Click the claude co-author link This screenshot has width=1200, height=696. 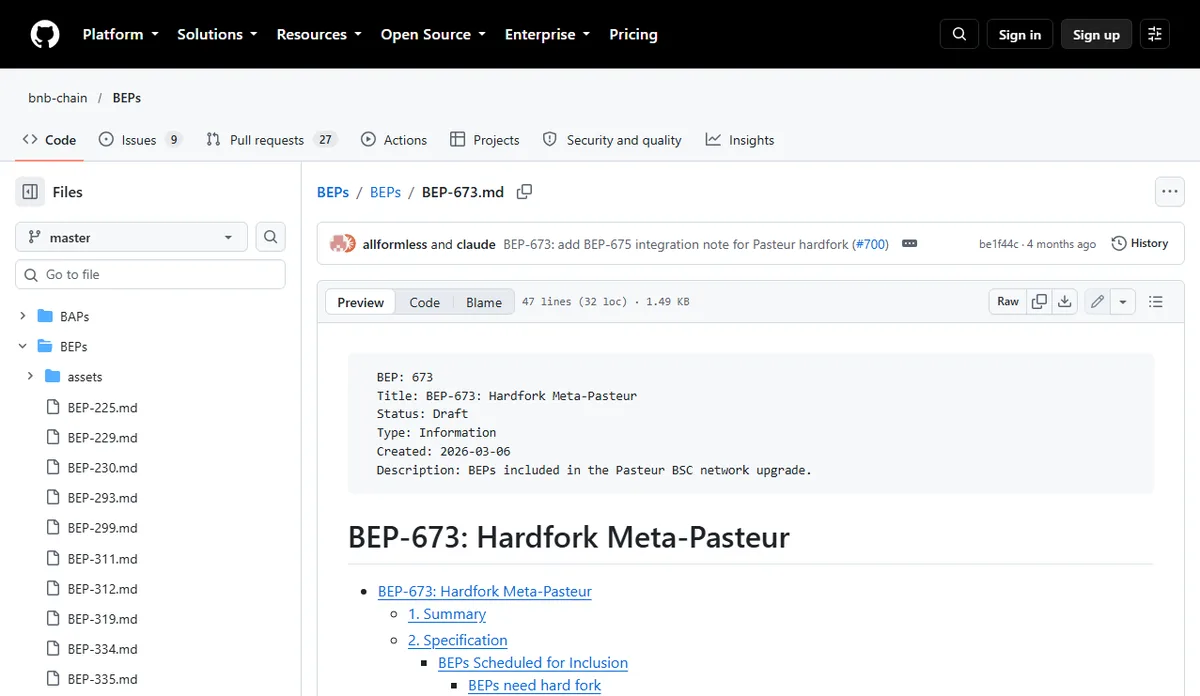tap(476, 243)
